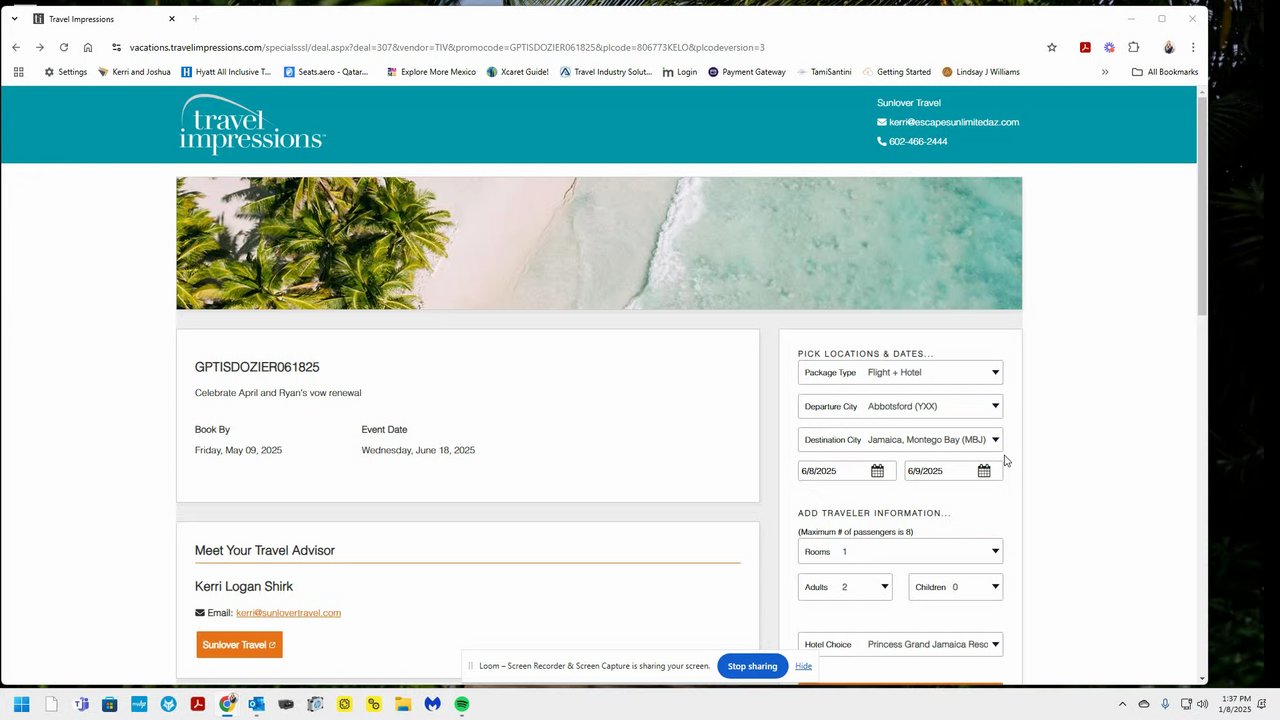
Task: Click the browser address bar URL
Action: 447,47
